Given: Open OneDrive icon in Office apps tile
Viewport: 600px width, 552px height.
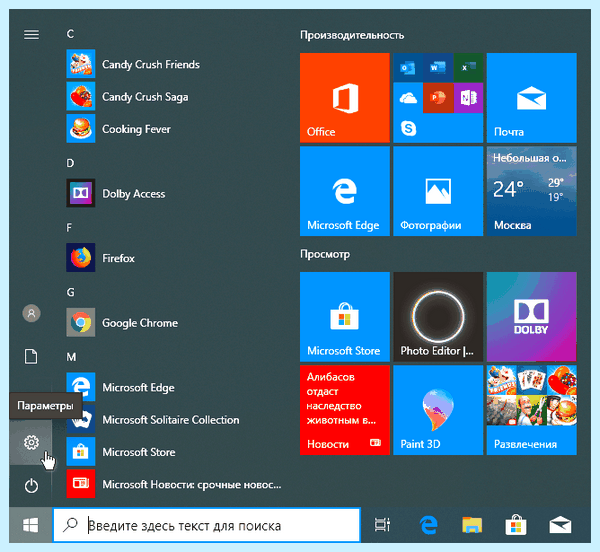Looking at the screenshot, I should (408, 98).
